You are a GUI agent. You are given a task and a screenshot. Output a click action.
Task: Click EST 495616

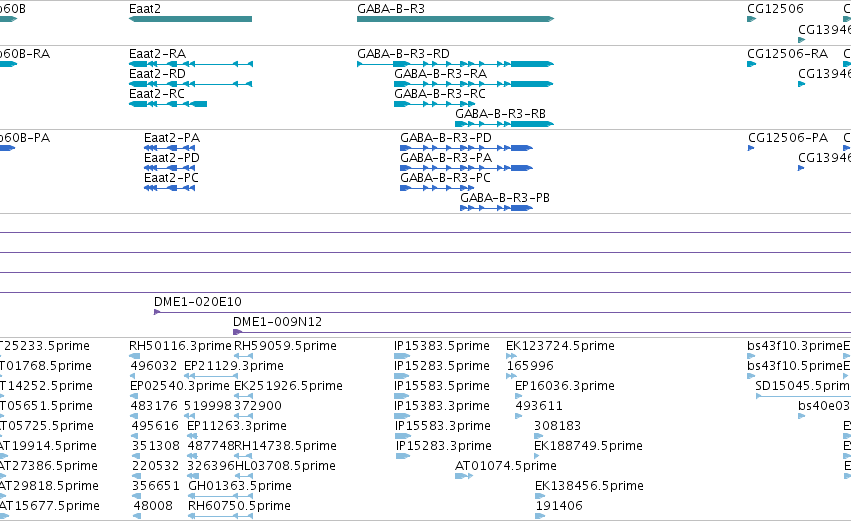tap(155, 426)
